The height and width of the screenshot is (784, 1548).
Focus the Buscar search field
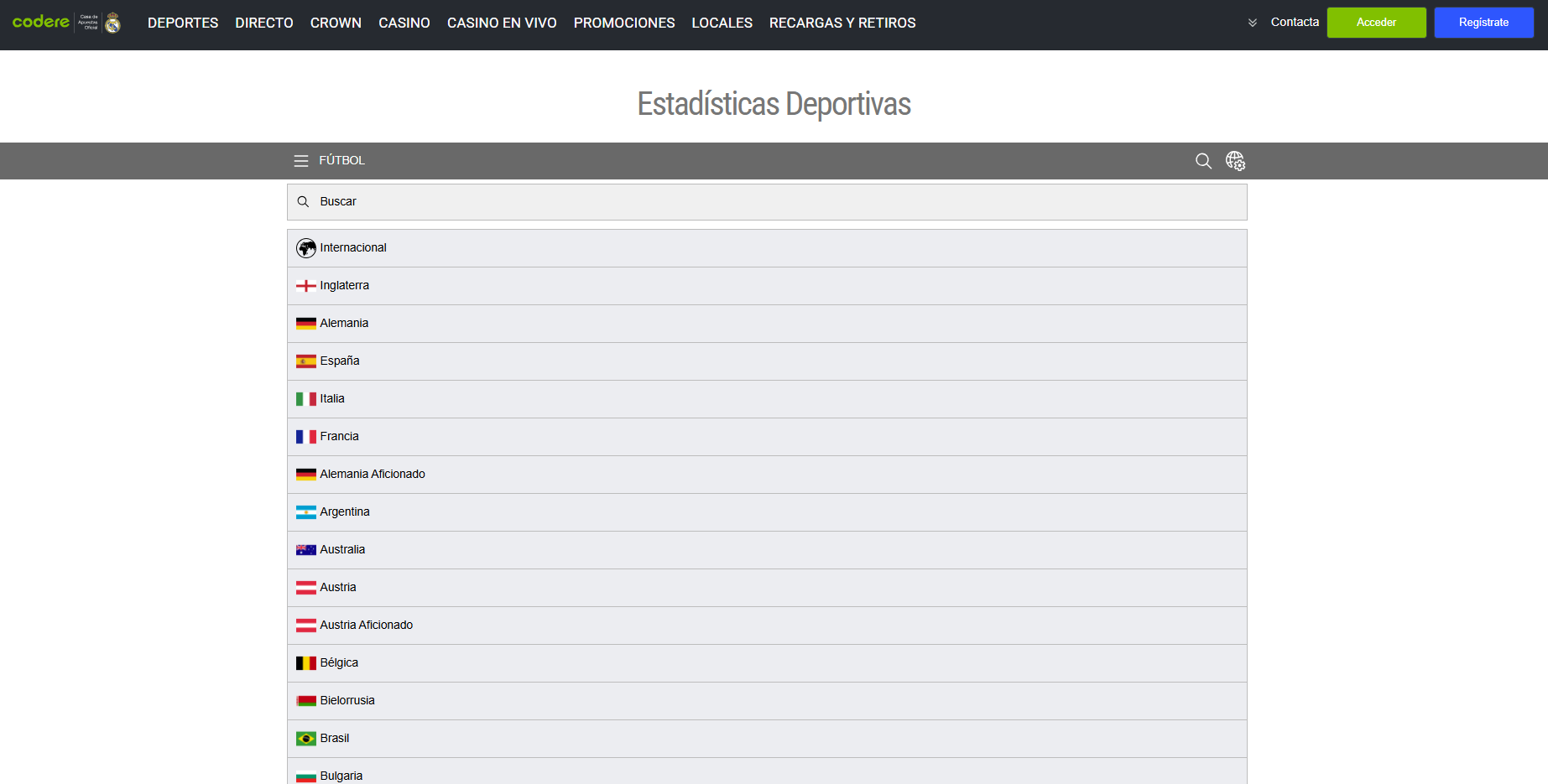point(767,202)
